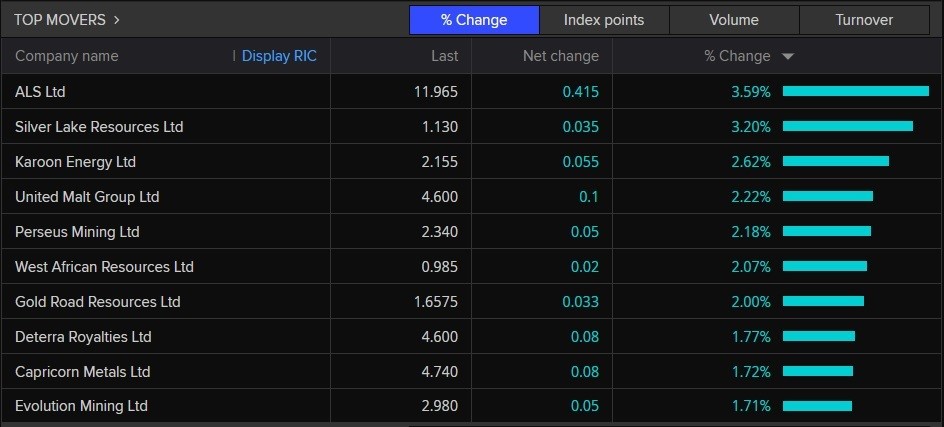Screen dimensions: 944x427
Task: Select Capricorn Metals Ltd
Action: (82, 372)
